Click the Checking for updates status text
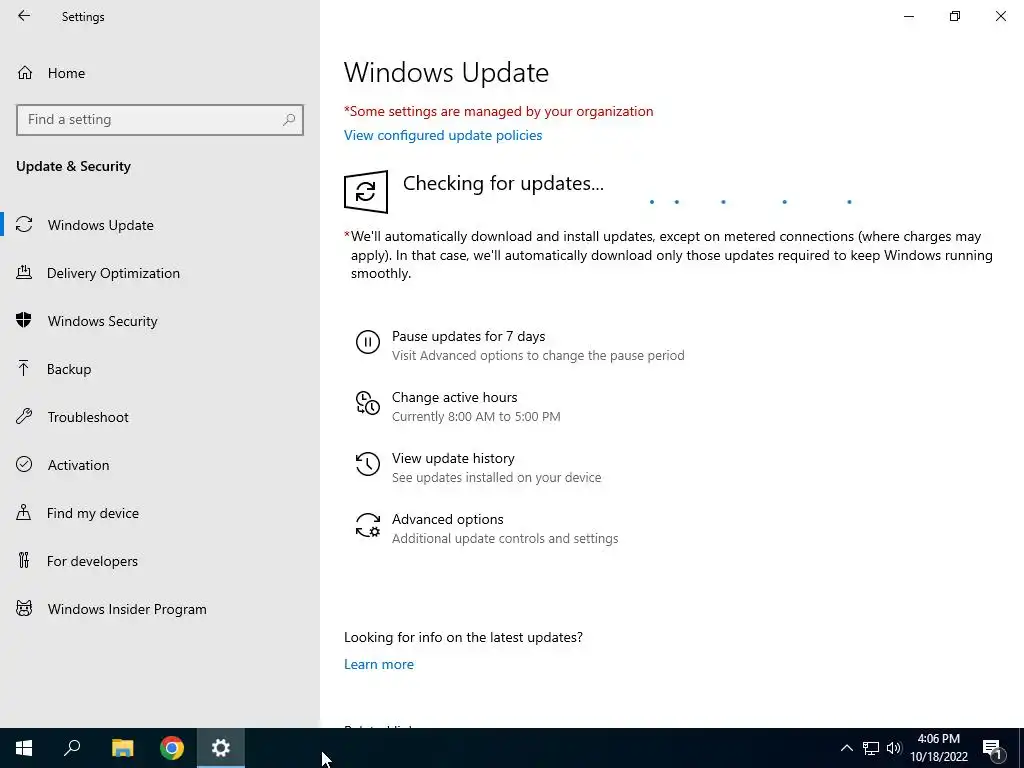The width and height of the screenshot is (1024, 768). [503, 184]
